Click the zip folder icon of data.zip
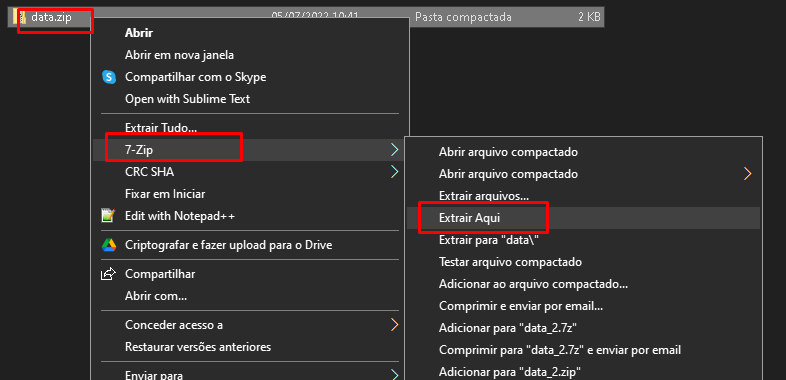 [x=21, y=18]
